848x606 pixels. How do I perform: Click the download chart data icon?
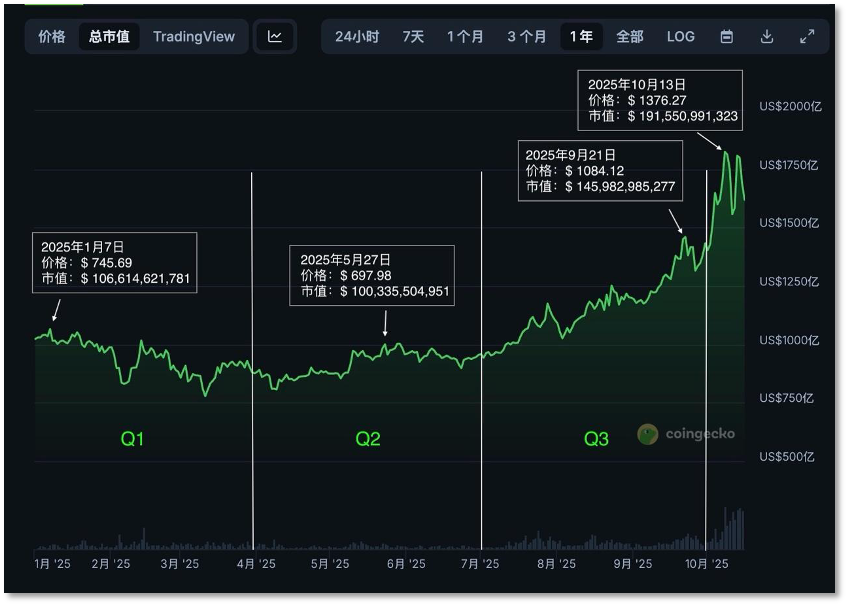[x=767, y=37]
